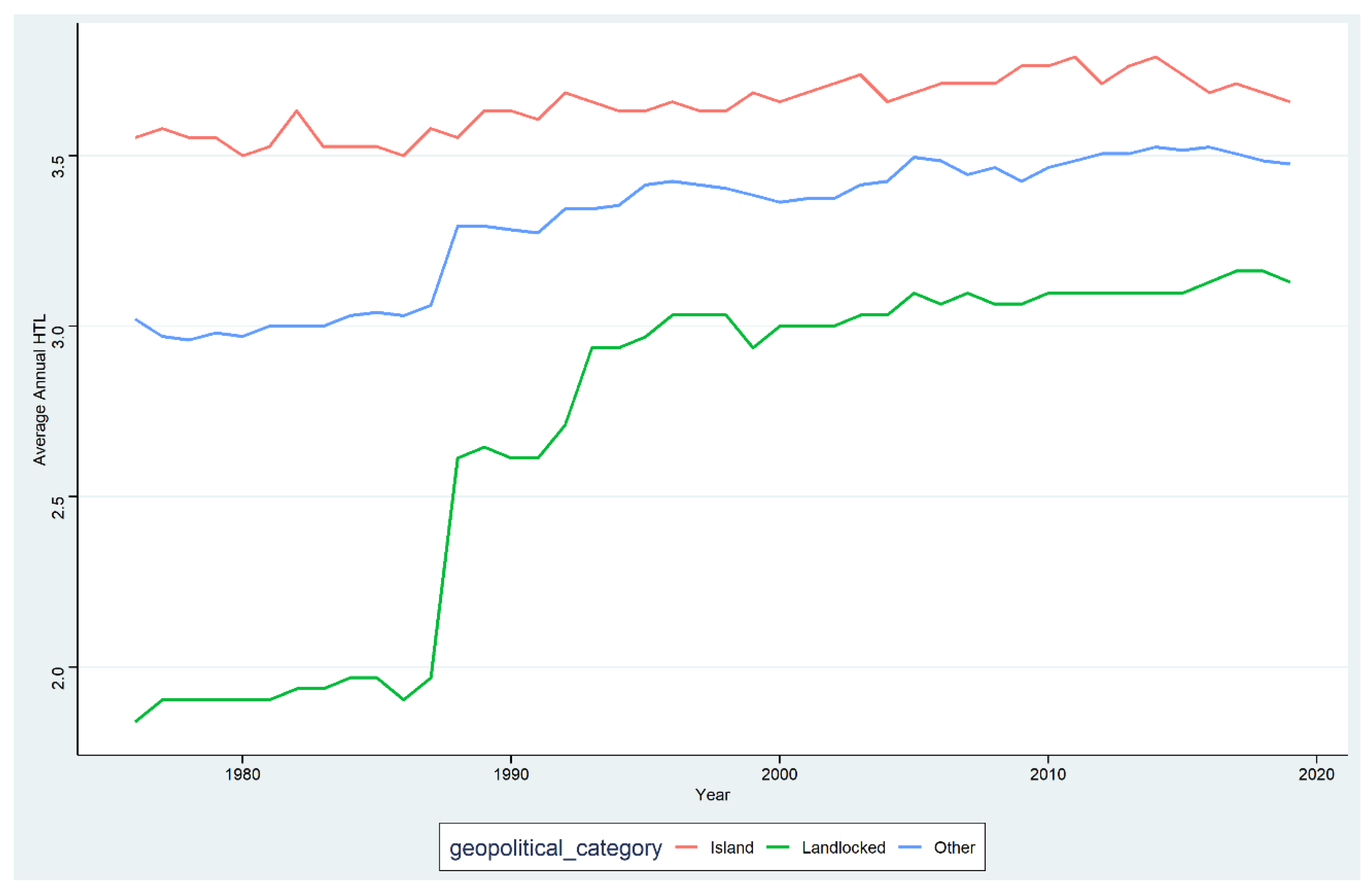Viewport: 1372px width, 891px height.
Task: Click the green Landlocked legend swatch
Action: [777, 847]
